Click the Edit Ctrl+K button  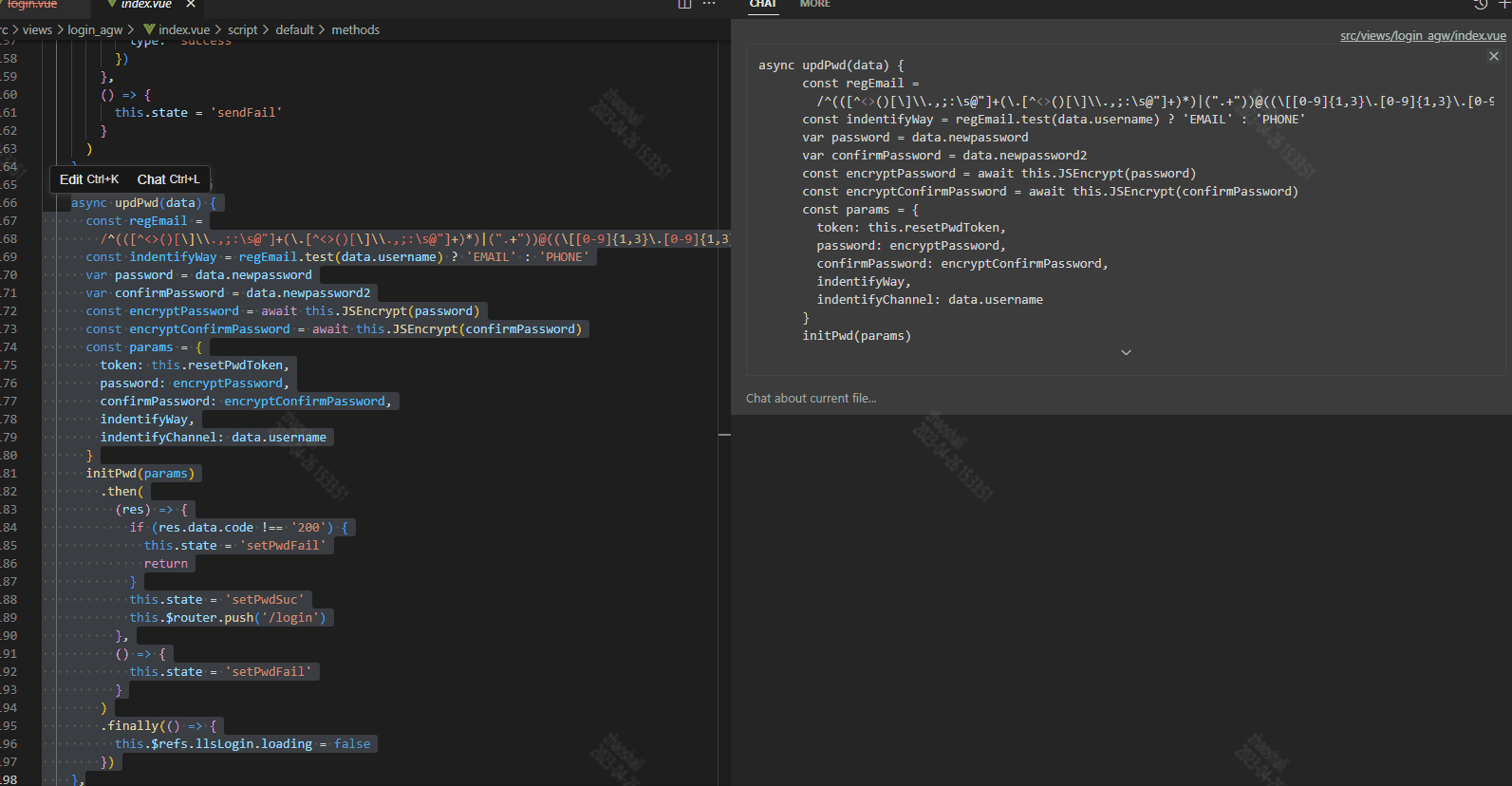(x=89, y=179)
